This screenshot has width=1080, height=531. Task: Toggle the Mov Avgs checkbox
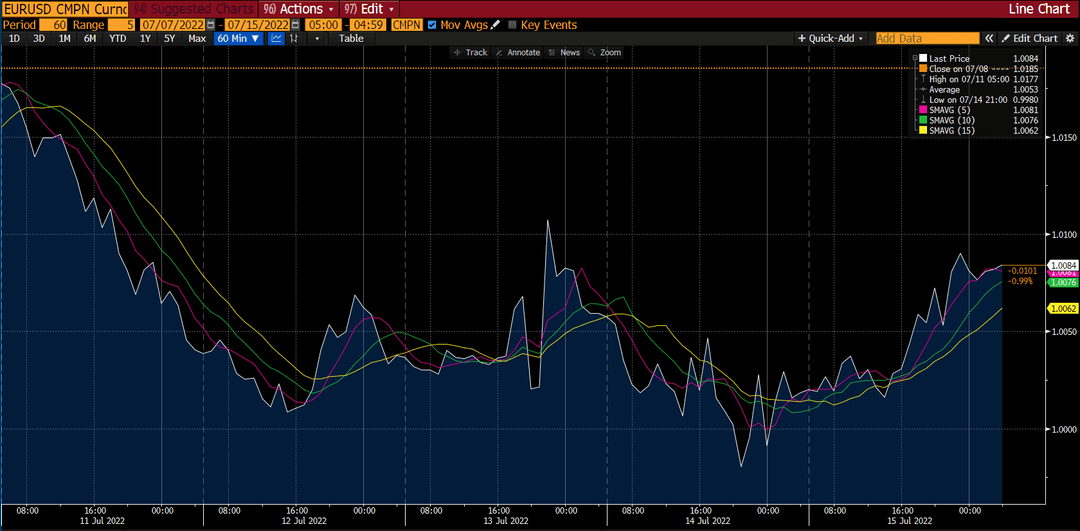coord(432,25)
